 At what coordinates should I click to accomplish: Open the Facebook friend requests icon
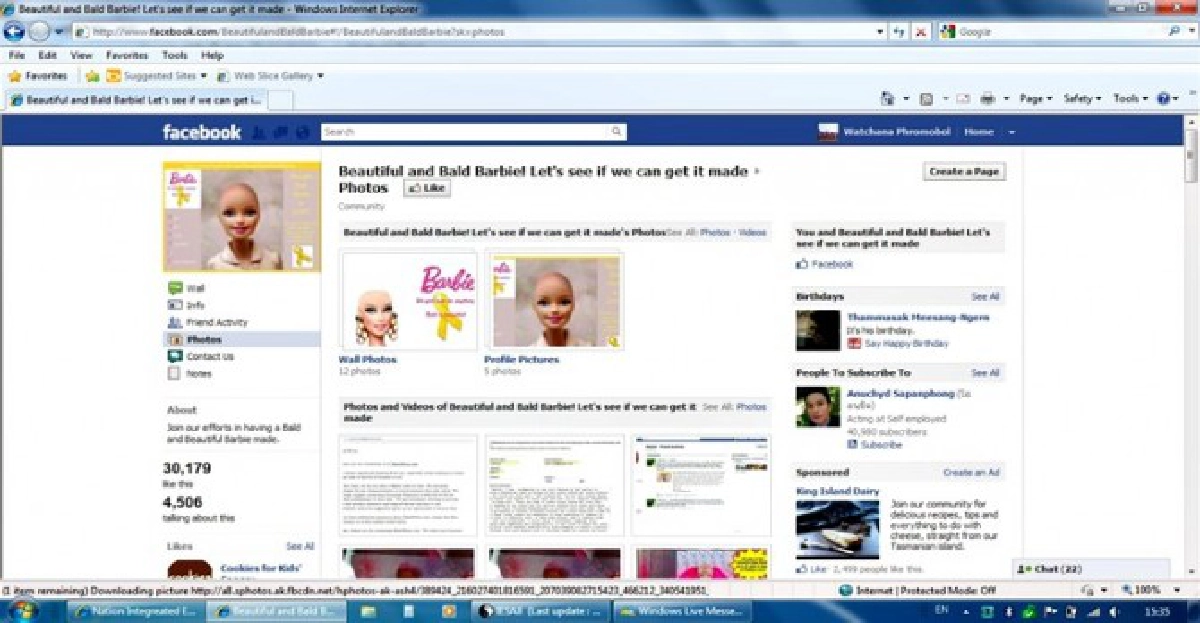(260, 132)
